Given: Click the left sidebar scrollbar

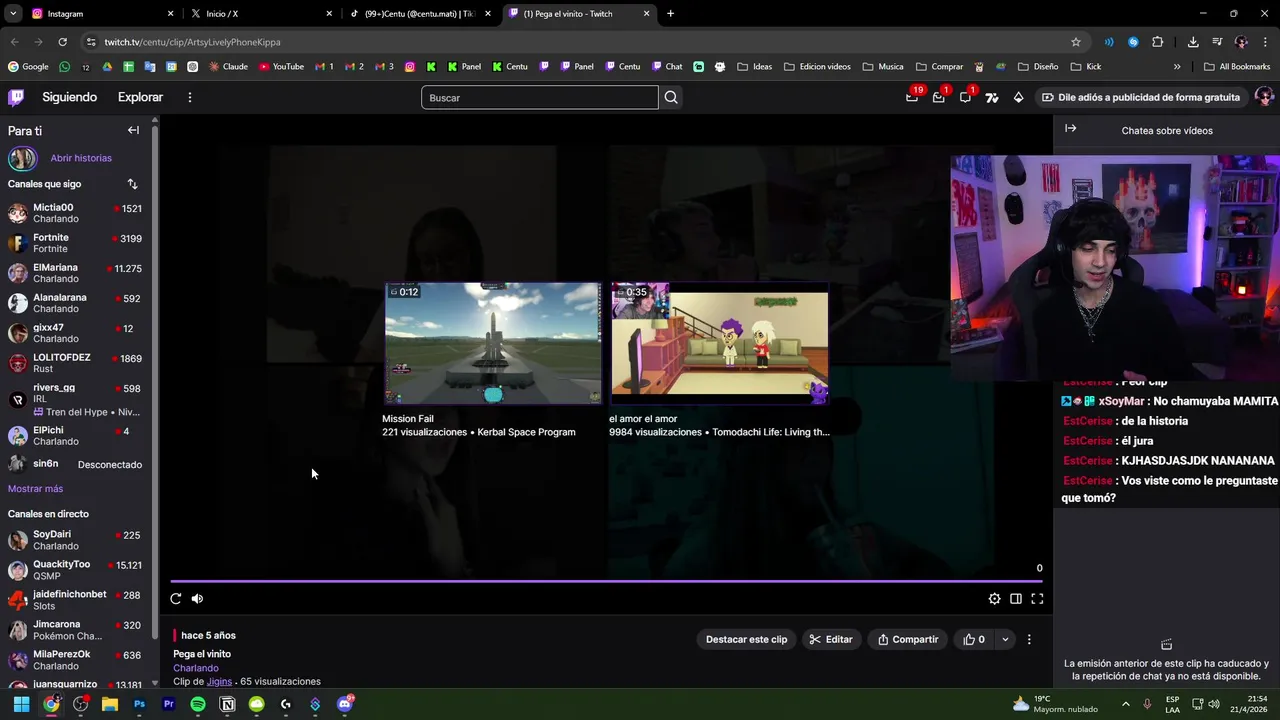Looking at the screenshot, I should pyautogui.click(x=155, y=380).
